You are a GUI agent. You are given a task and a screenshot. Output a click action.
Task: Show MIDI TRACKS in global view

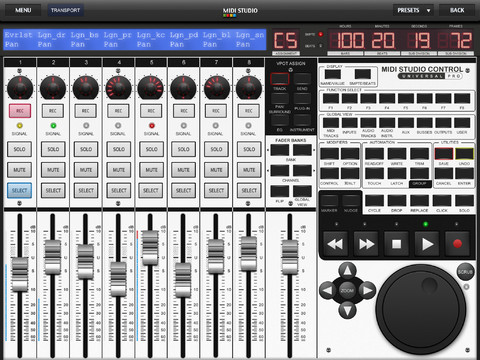point(331,123)
